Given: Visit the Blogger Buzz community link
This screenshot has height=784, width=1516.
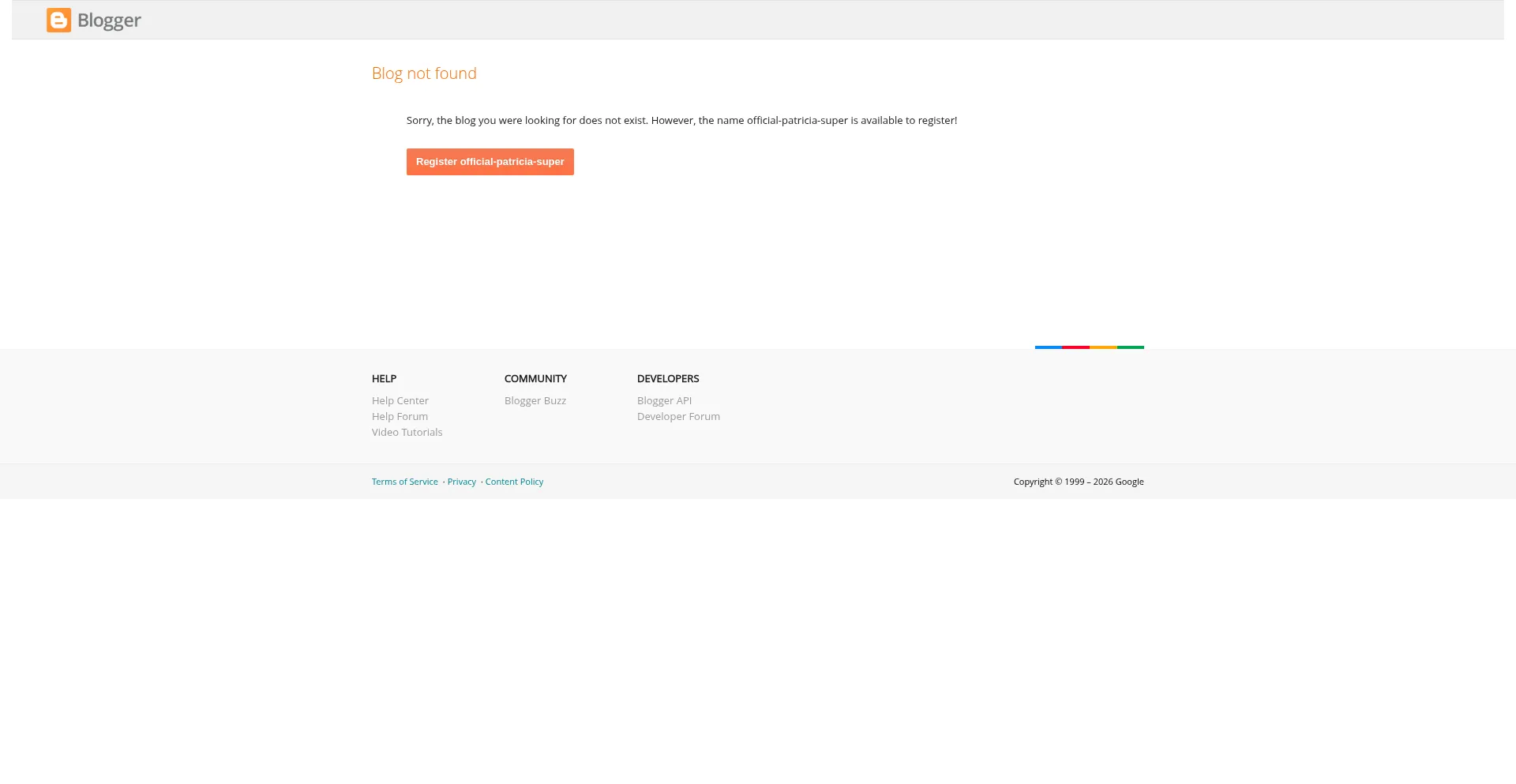Looking at the screenshot, I should pyautogui.click(x=535, y=401).
